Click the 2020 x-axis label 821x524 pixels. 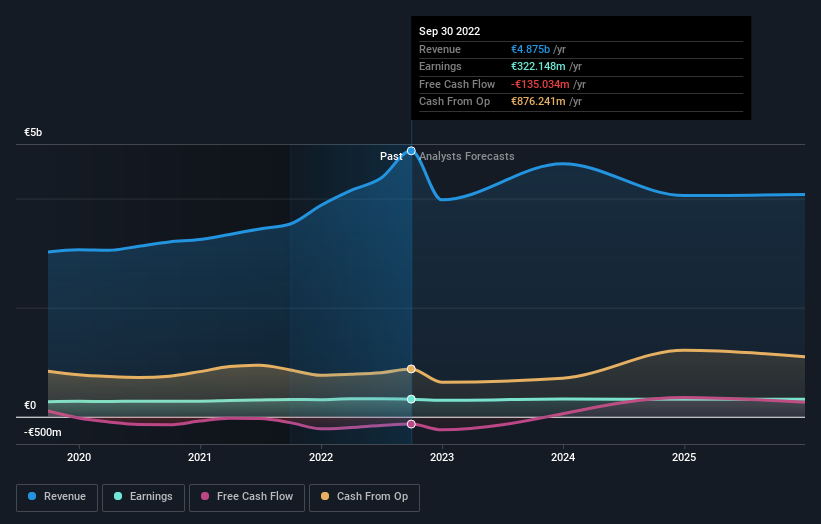tap(79, 458)
